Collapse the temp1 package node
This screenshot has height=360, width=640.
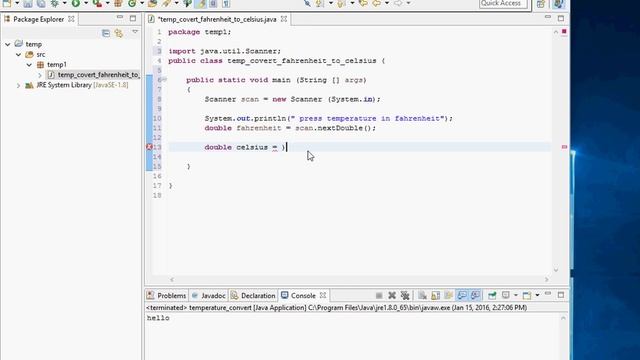click(x=29, y=64)
